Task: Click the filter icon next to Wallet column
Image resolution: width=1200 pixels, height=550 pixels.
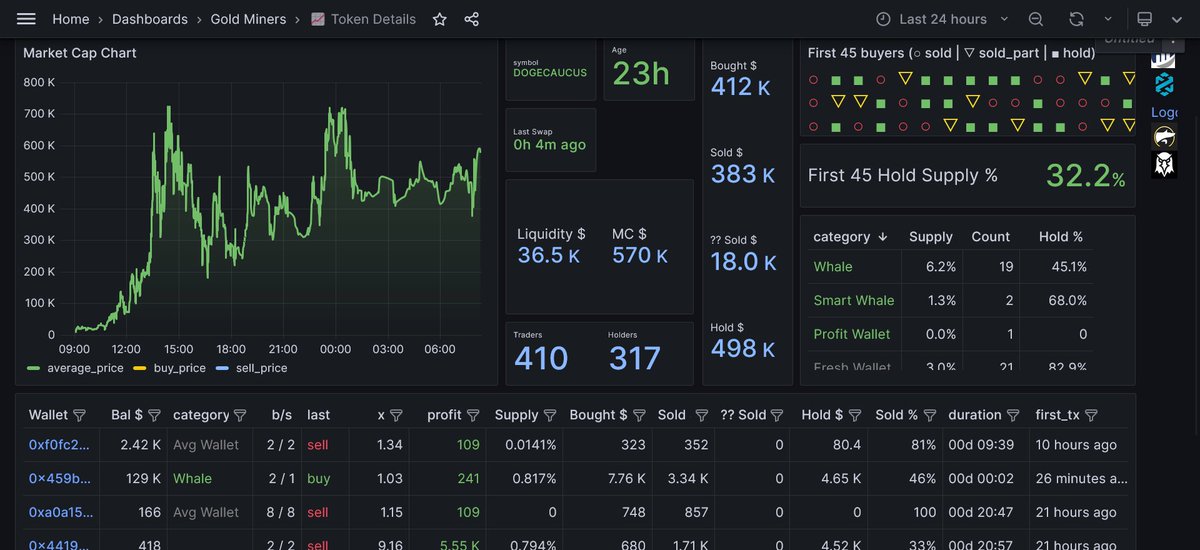Action: tap(80, 415)
